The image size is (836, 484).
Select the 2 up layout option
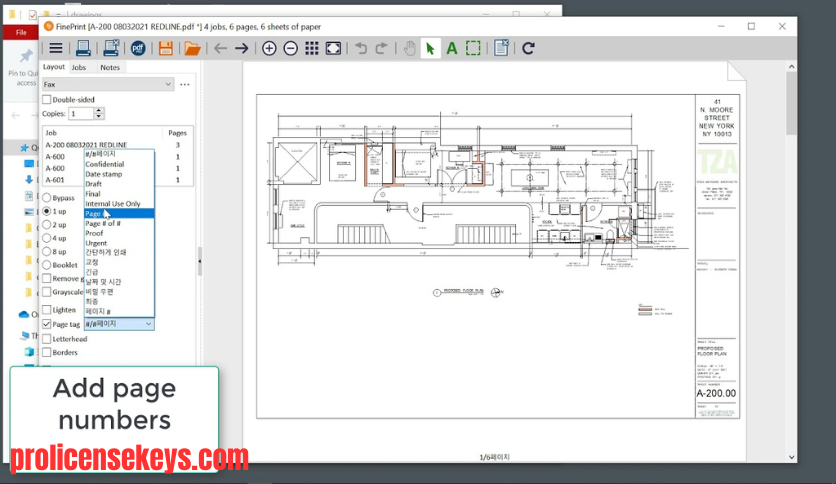(x=47, y=224)
